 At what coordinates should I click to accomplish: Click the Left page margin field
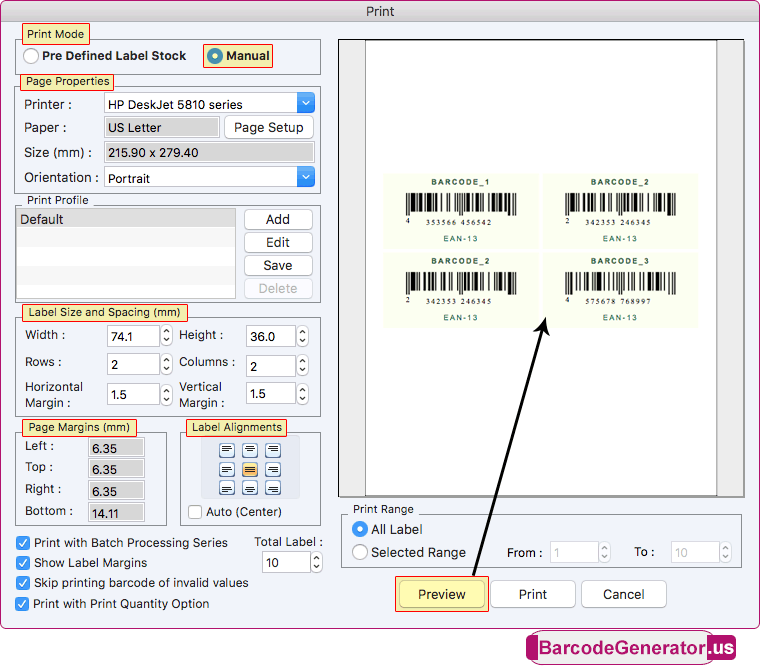tap(116, 448)
